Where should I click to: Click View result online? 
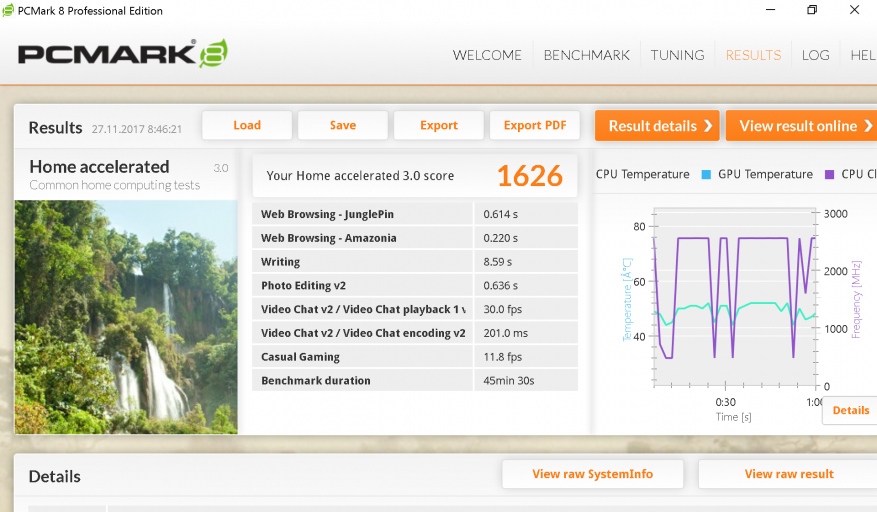tap(801, 126)
